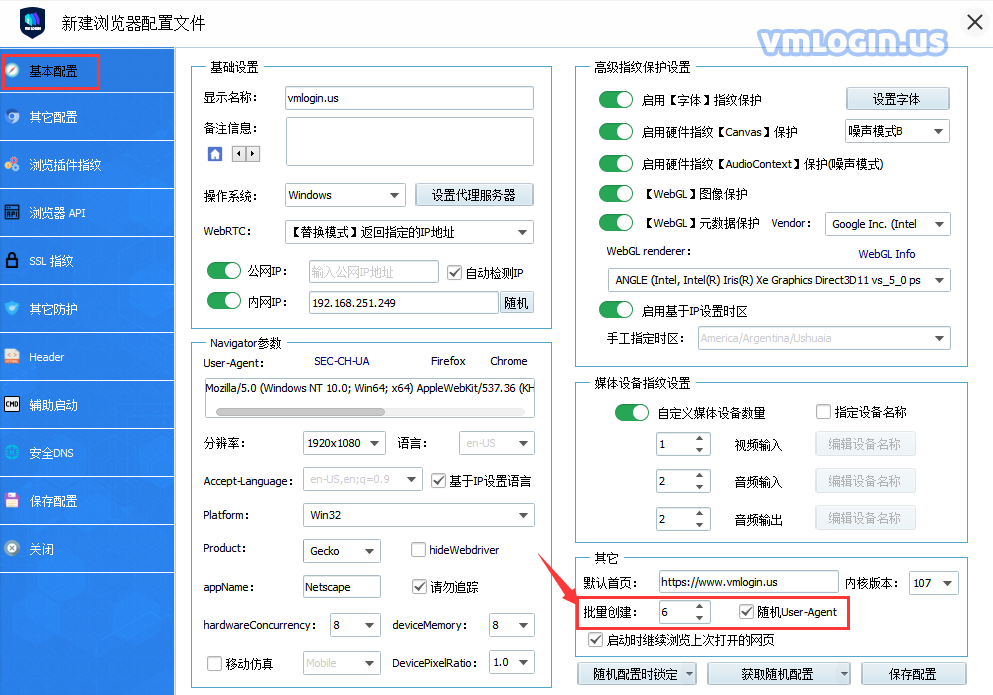The width and height of the screenshot is (993, 695).
Task: Open 内核版本 107 dropdown
Action: (933, 583)
